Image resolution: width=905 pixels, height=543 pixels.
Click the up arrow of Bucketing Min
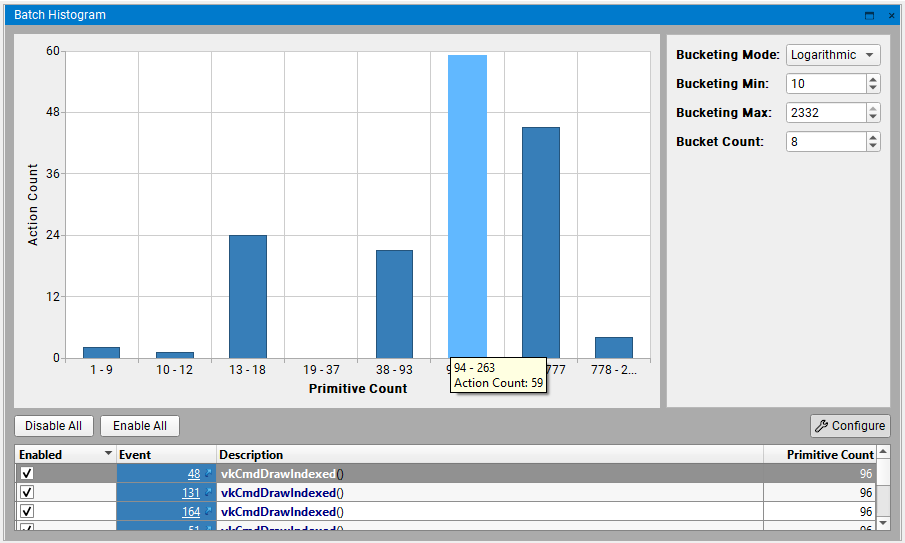pos(873,79)
